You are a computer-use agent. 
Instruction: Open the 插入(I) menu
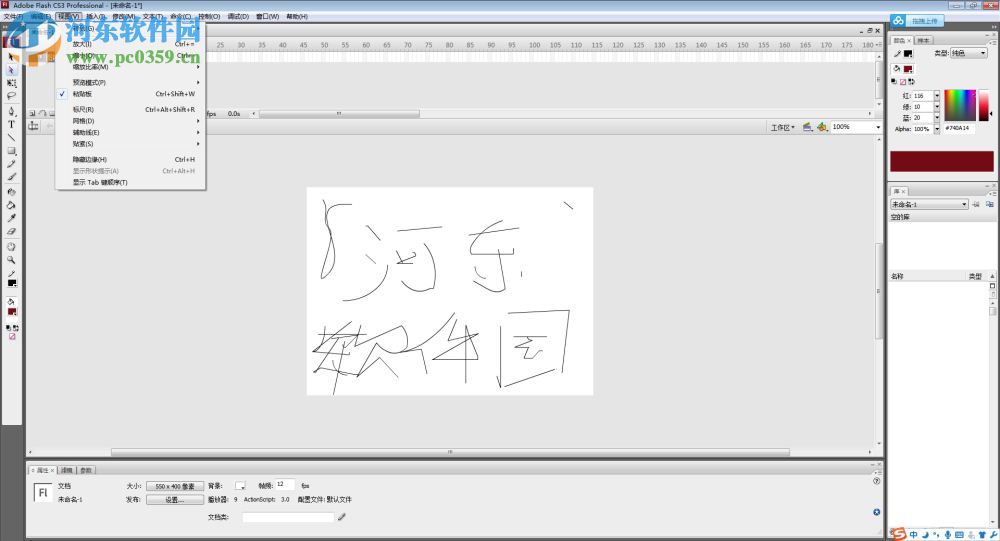pyautogui.click(x=96, y=17)
